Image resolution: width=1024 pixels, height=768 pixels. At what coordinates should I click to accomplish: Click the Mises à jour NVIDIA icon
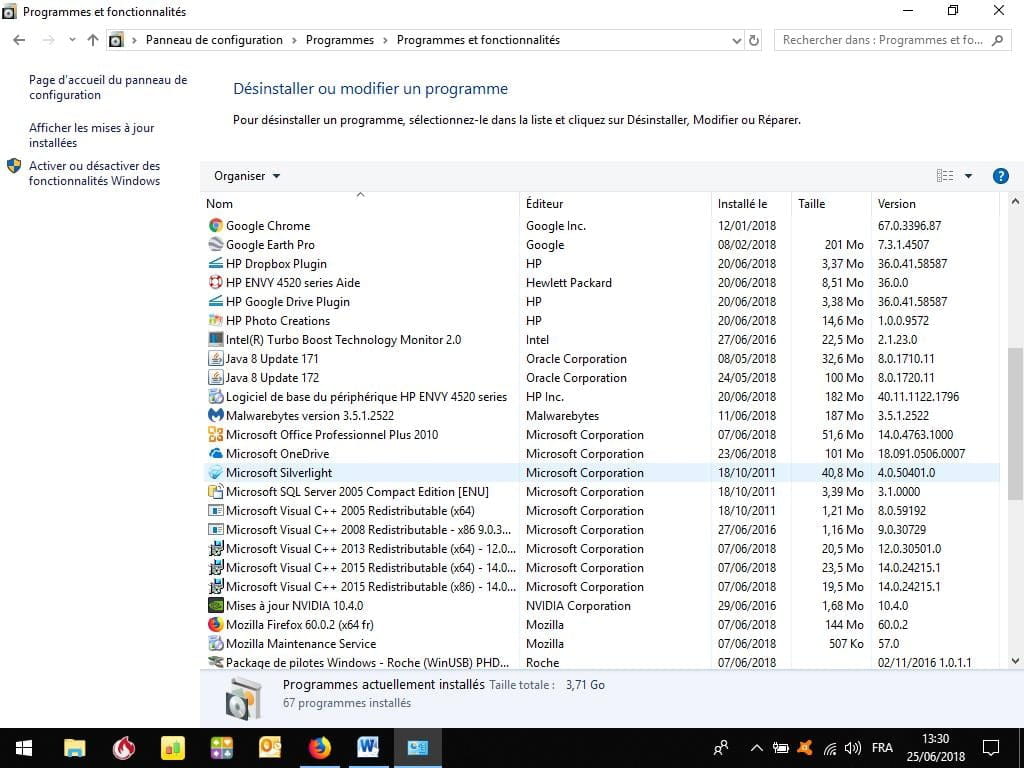tap(216, 605)
